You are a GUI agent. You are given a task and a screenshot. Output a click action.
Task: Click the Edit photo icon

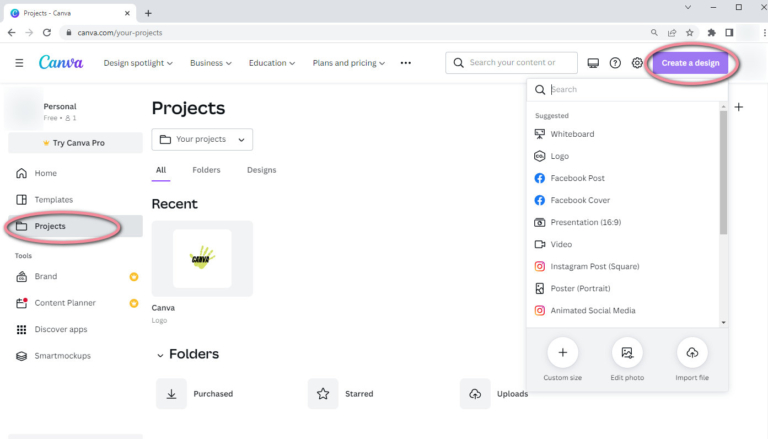(626, 353)
